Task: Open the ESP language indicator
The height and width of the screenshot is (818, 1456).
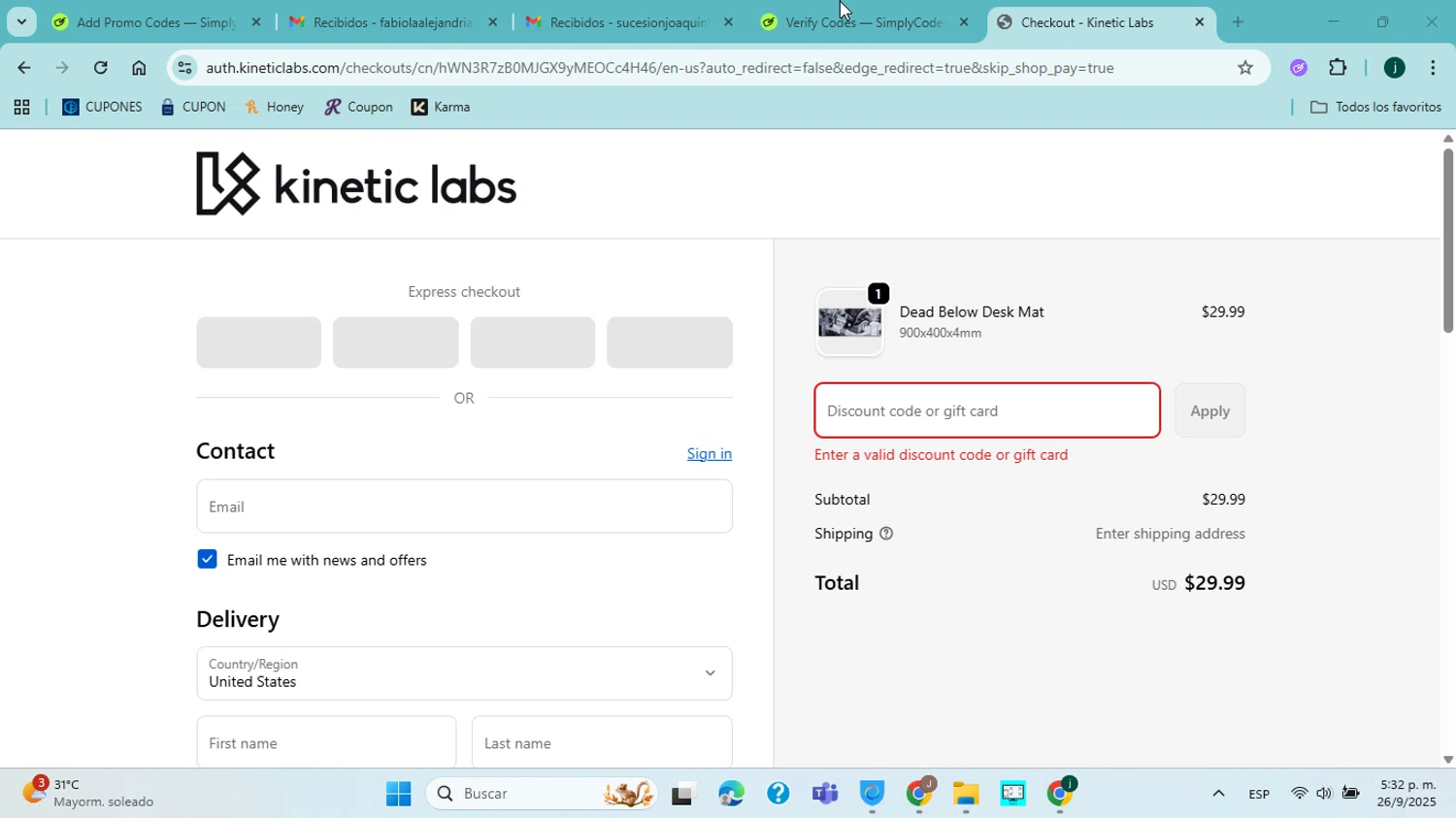Action: point(1259,794)
